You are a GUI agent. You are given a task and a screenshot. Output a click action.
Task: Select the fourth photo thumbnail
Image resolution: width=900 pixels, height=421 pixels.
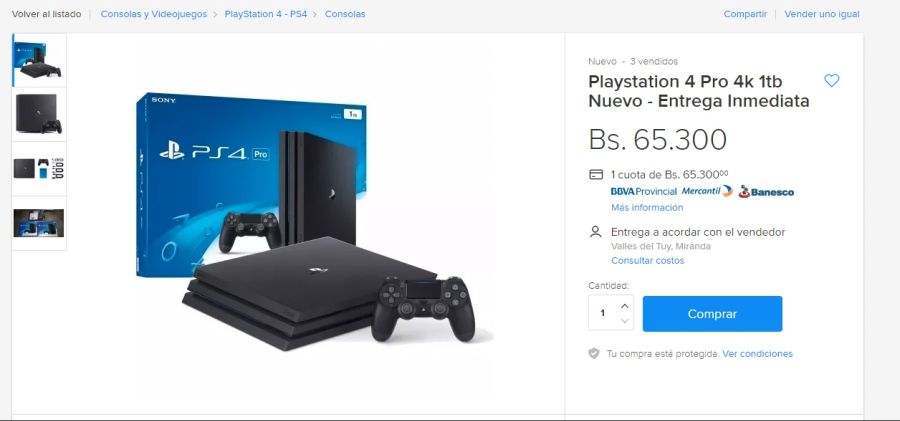pos(40,223)
